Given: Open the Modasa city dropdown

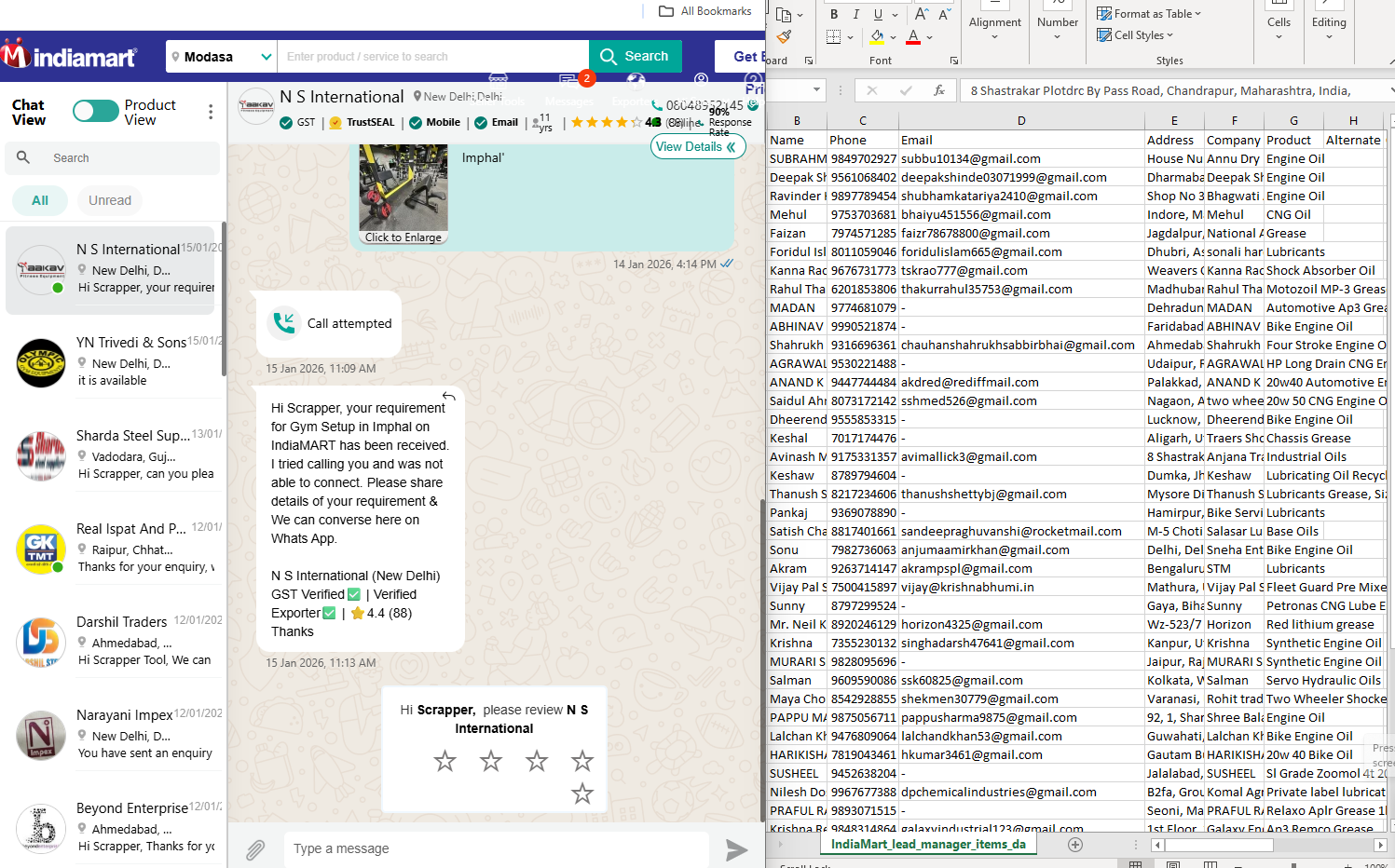Looking at the screenshot, I should point(222,57).
